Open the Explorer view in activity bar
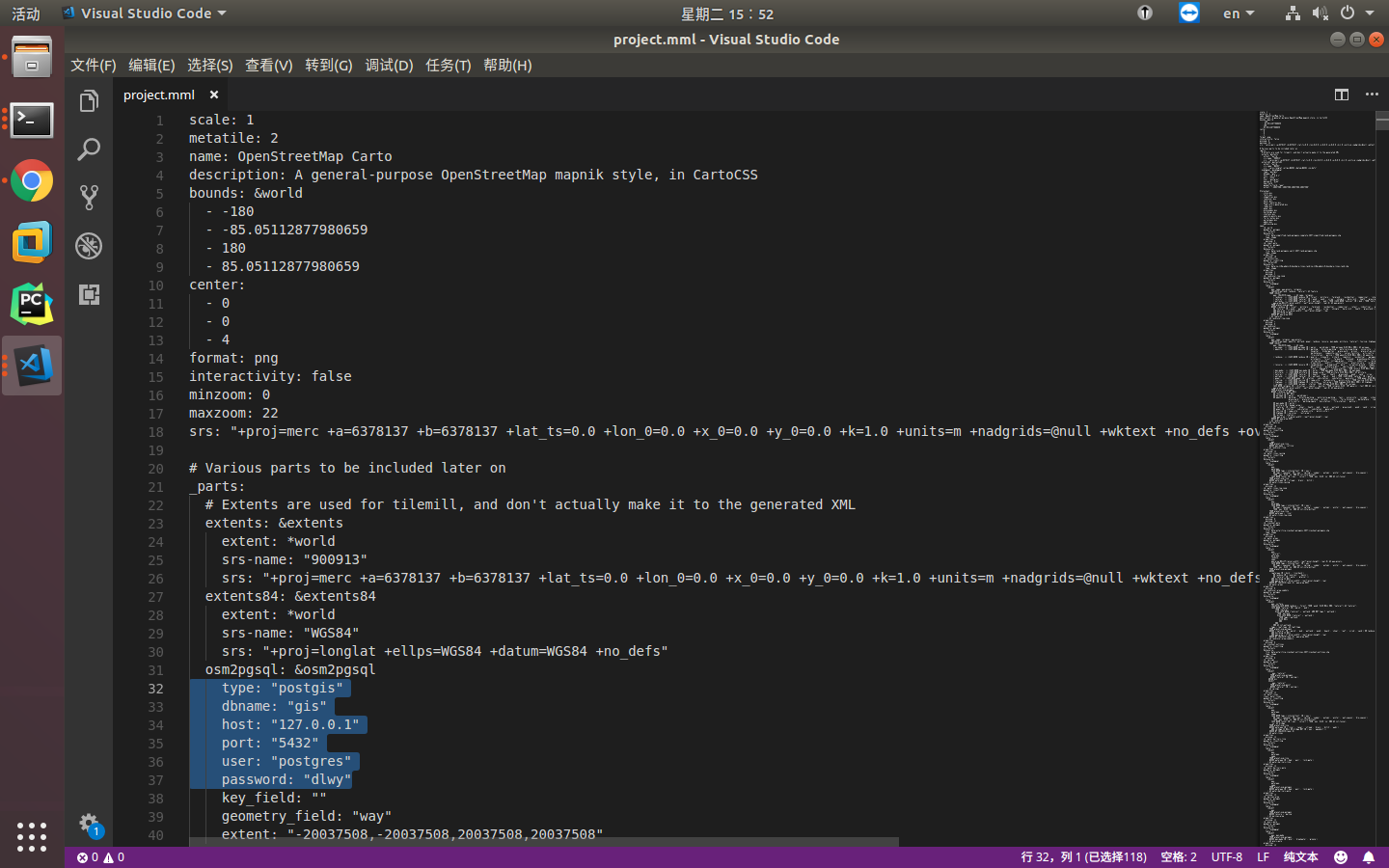This screenshot has height=868, width=1389. [x=89, y=101]
